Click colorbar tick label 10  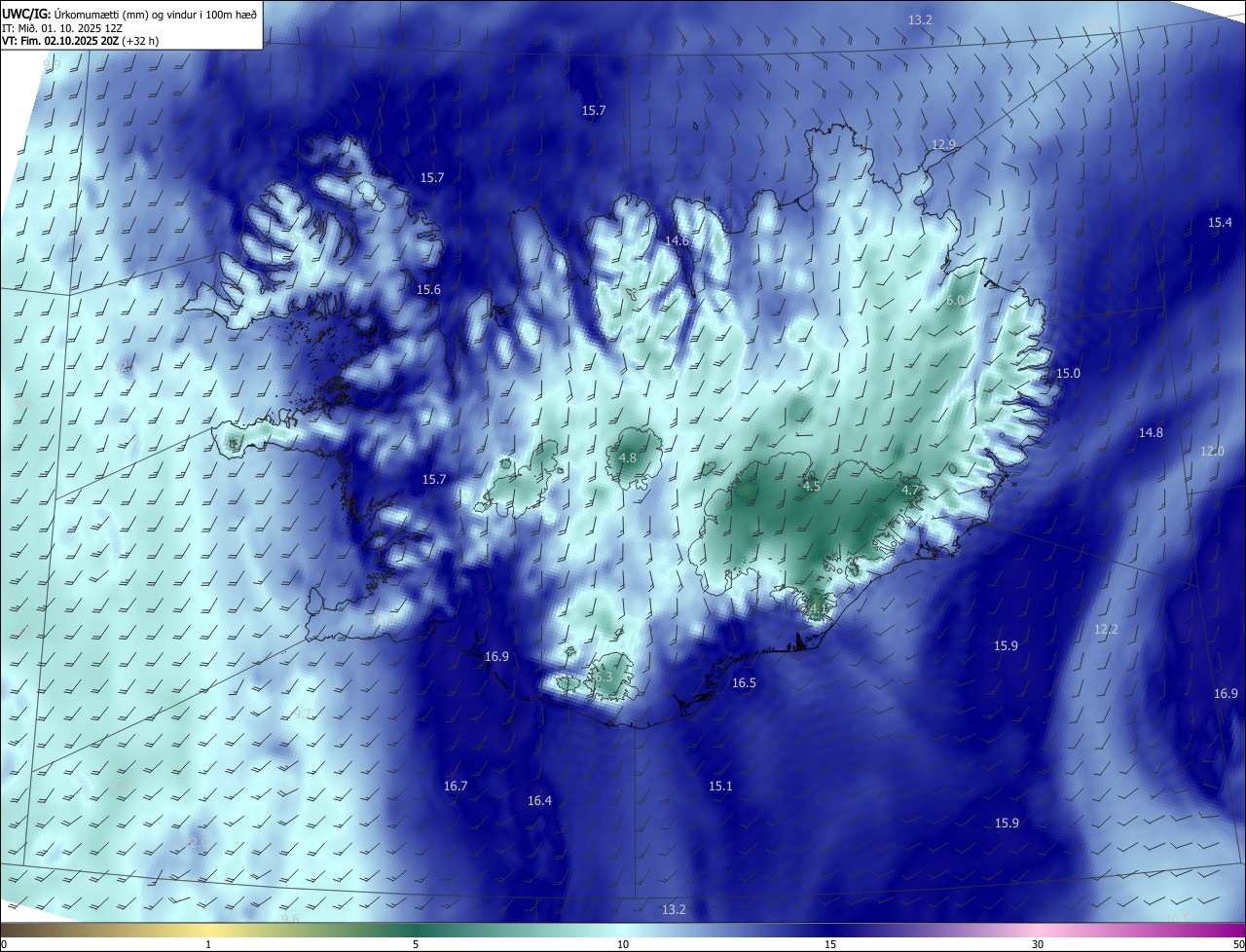coord(623,944)
